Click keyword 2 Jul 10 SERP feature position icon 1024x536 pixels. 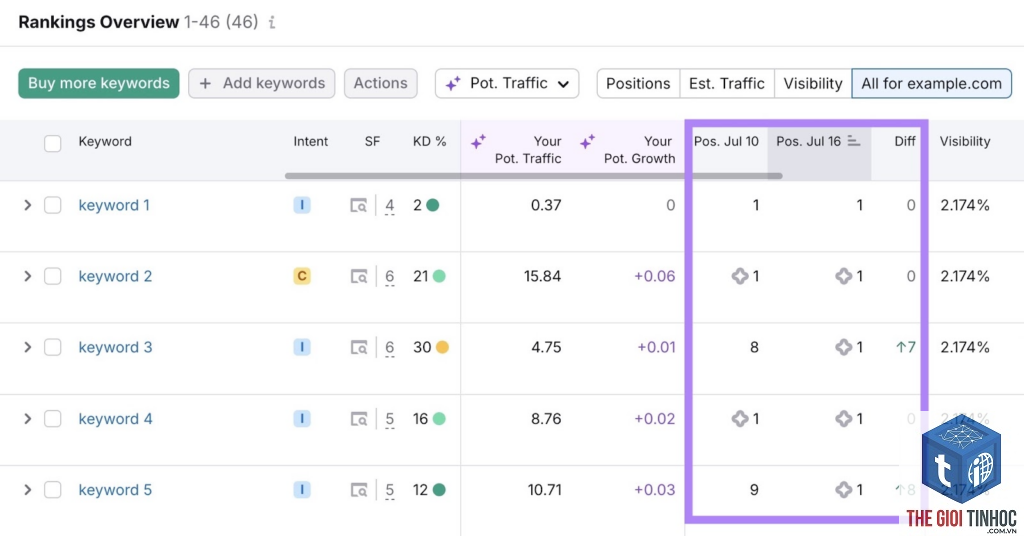(x=739, y=276)
